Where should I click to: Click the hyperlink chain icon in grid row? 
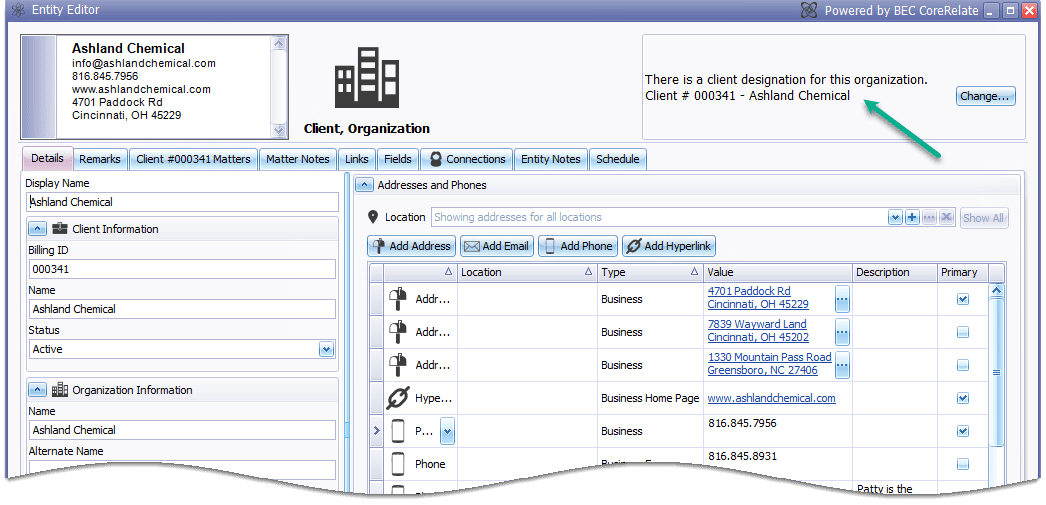(398, 398)
